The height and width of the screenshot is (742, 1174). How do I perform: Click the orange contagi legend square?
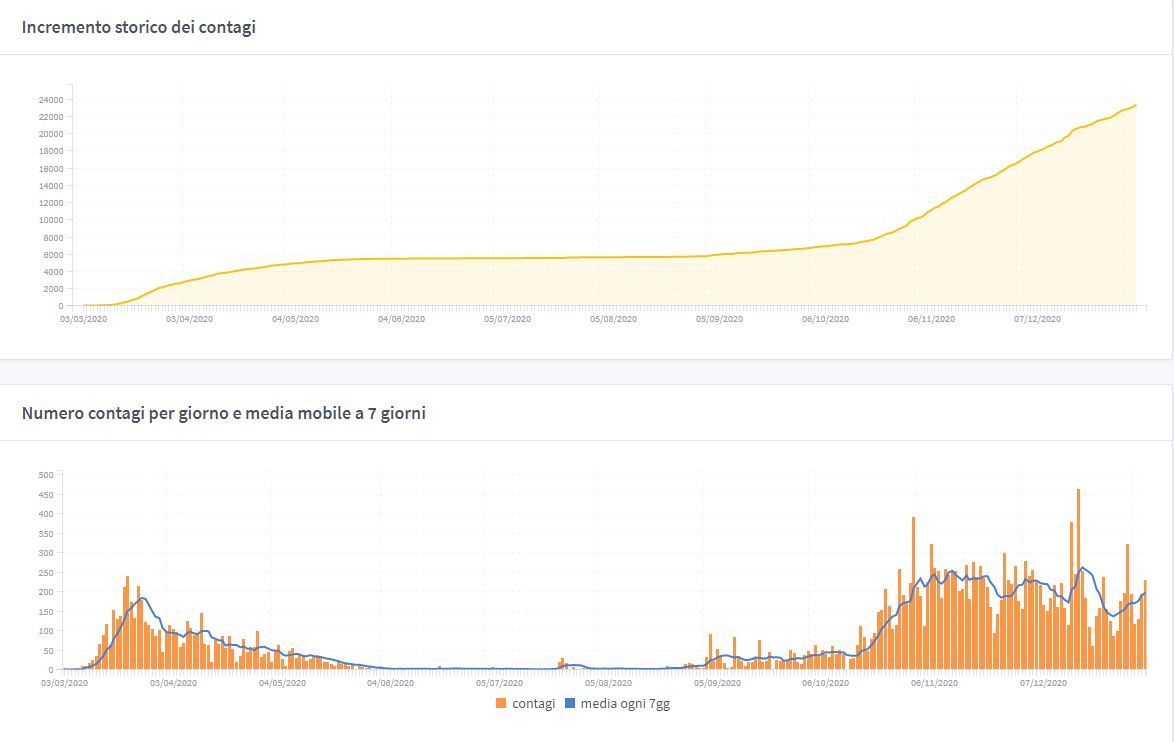click(x=501, y=704)
